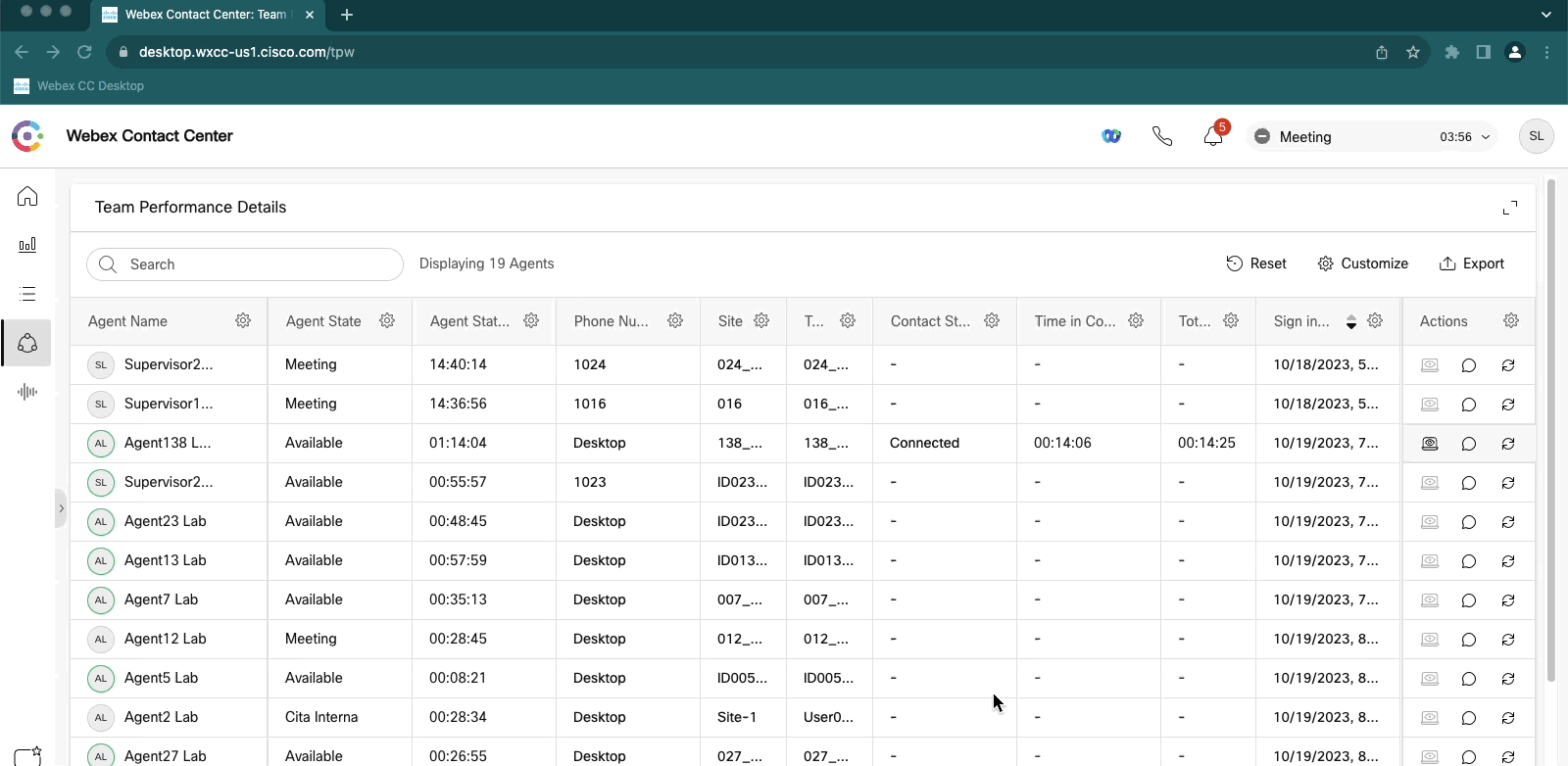Open Agent Name column settings gear
Screen dimensions: 1568x766
[x=243, y=321]
